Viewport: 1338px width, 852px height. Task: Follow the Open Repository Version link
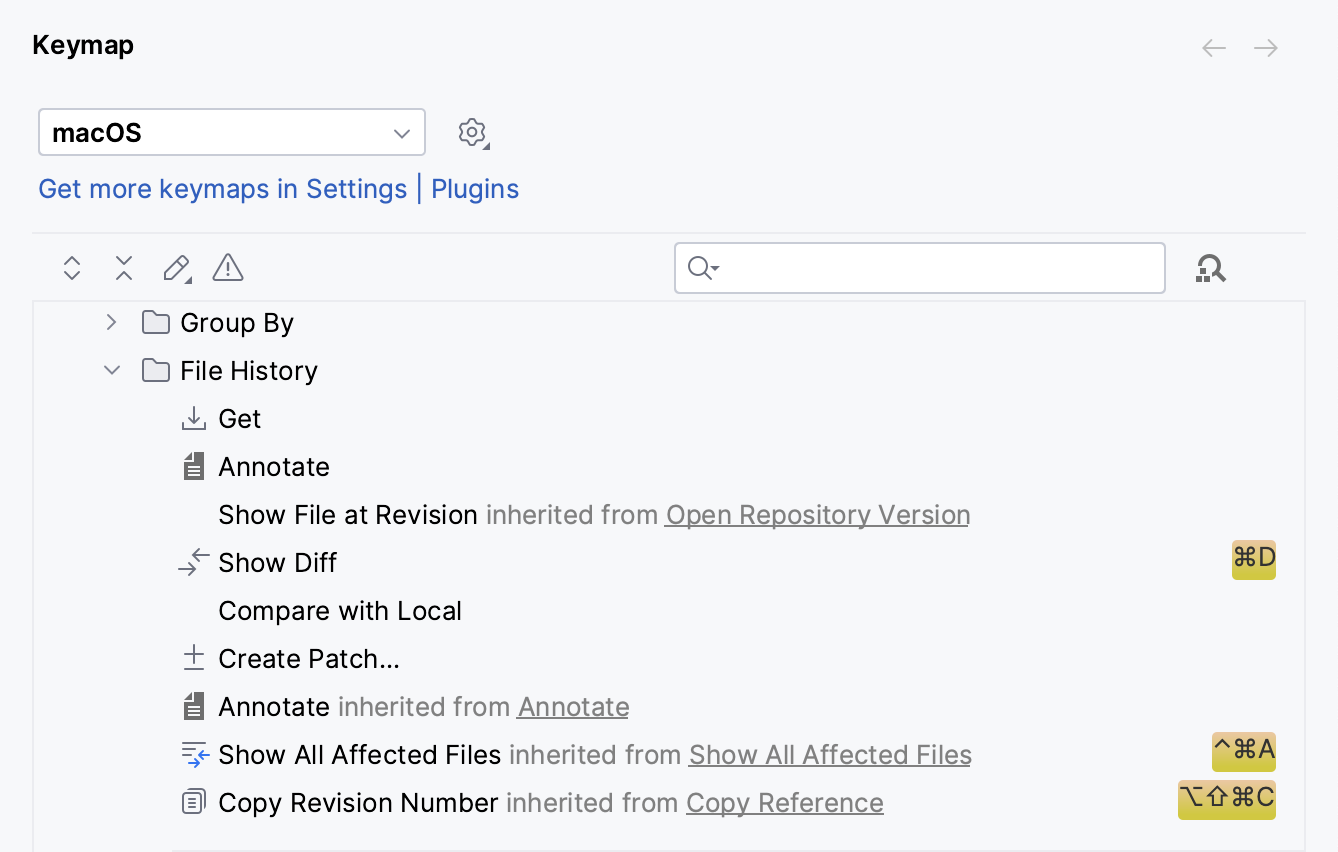(x=818, y=515)
